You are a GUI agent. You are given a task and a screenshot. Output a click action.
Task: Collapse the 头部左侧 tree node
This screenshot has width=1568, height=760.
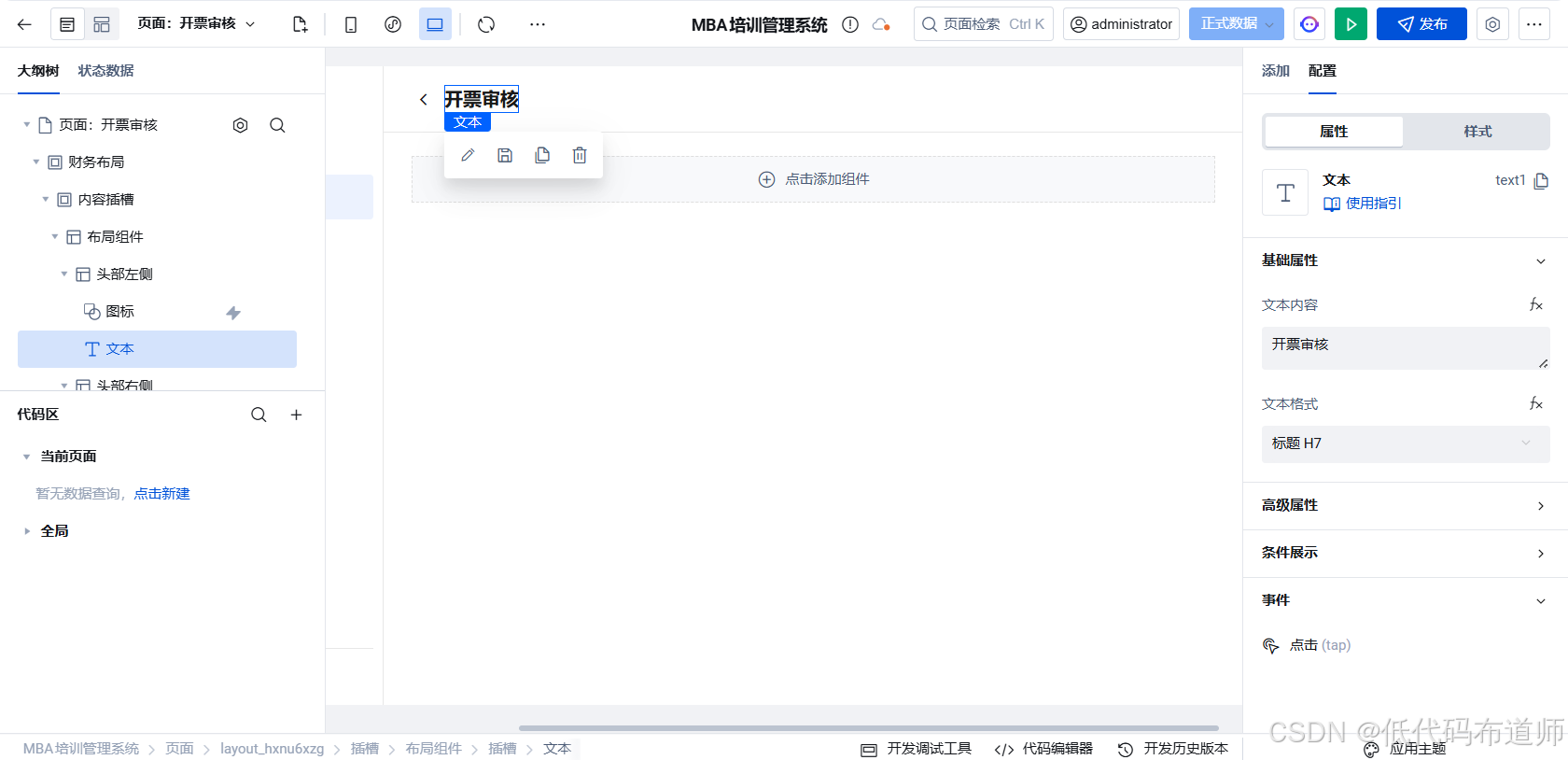pyautogui.click(x=64, y=274)
